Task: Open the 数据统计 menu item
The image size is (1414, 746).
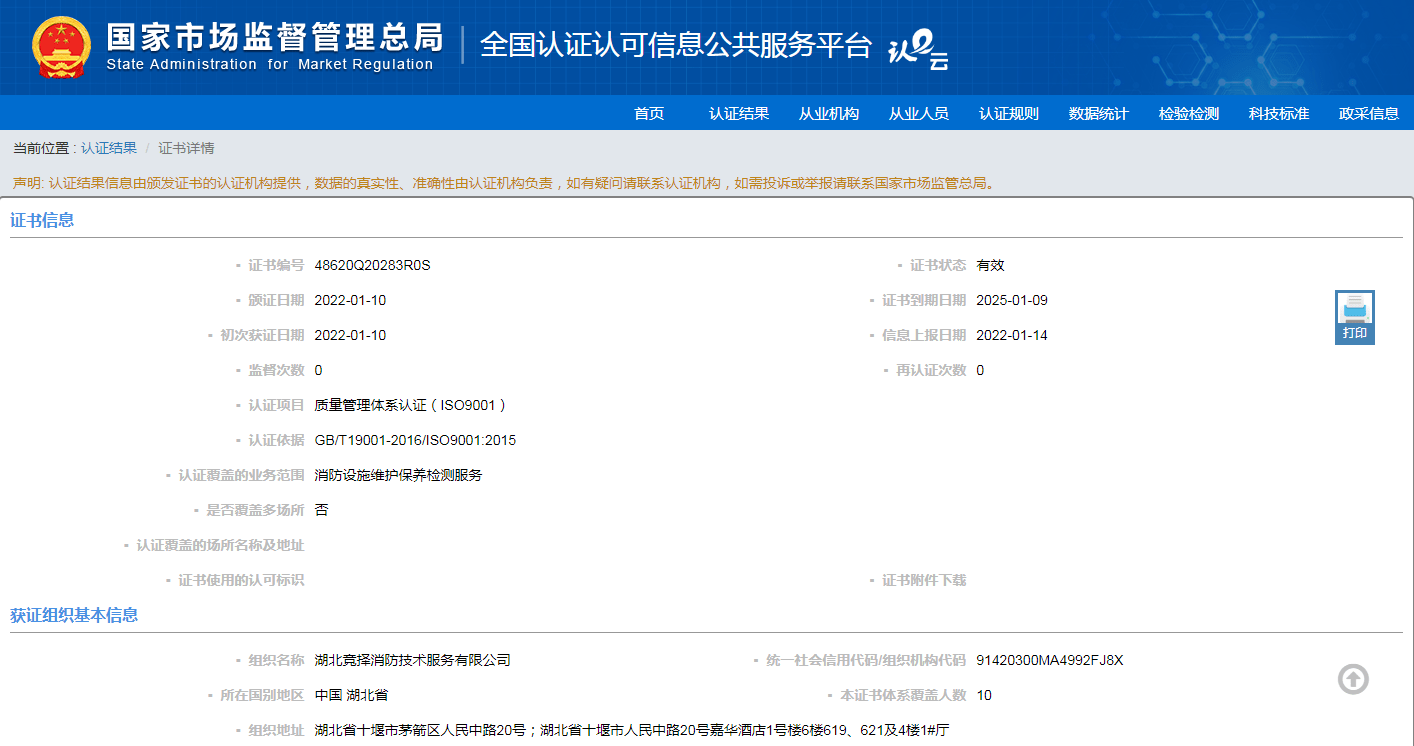Action: pos(1099,114)
